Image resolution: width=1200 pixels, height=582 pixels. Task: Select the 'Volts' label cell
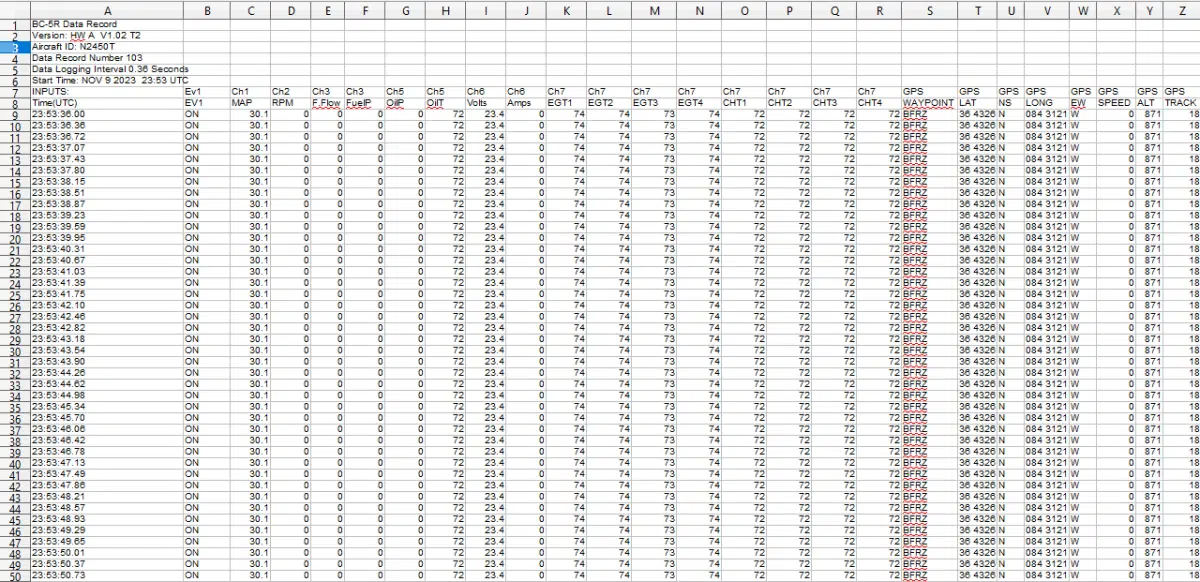(x=479, y=102)
